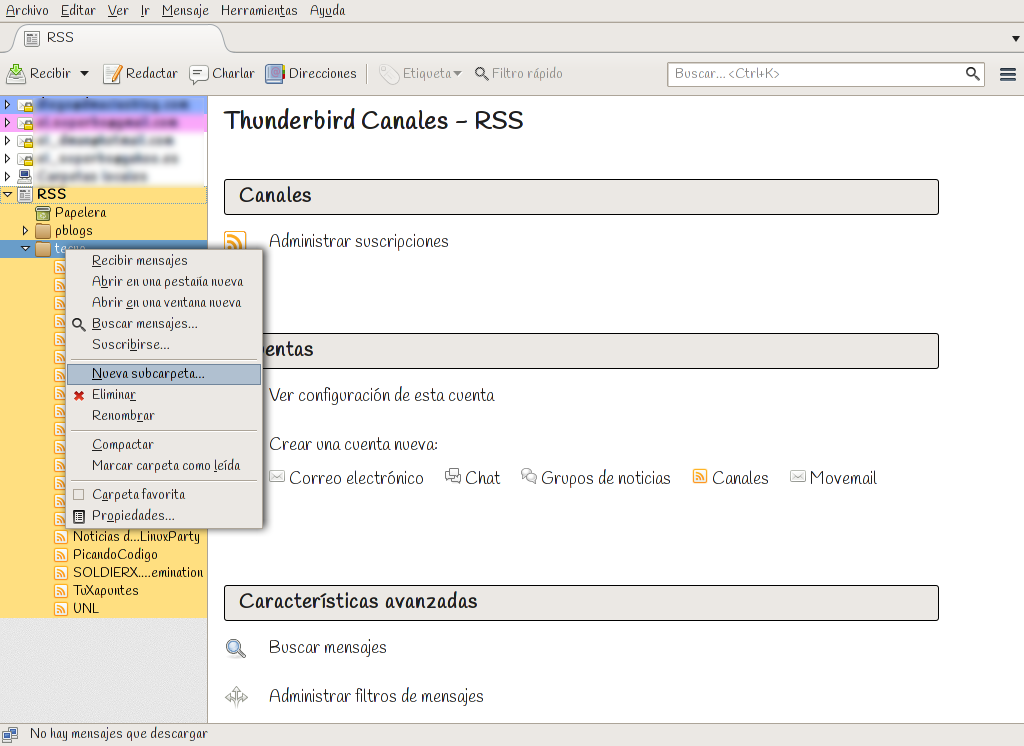Image resolution: width=1024 pixels, height=746 pixels.
Task: Open Ver configuración de esta cuenta
Action: pos(382,395)
